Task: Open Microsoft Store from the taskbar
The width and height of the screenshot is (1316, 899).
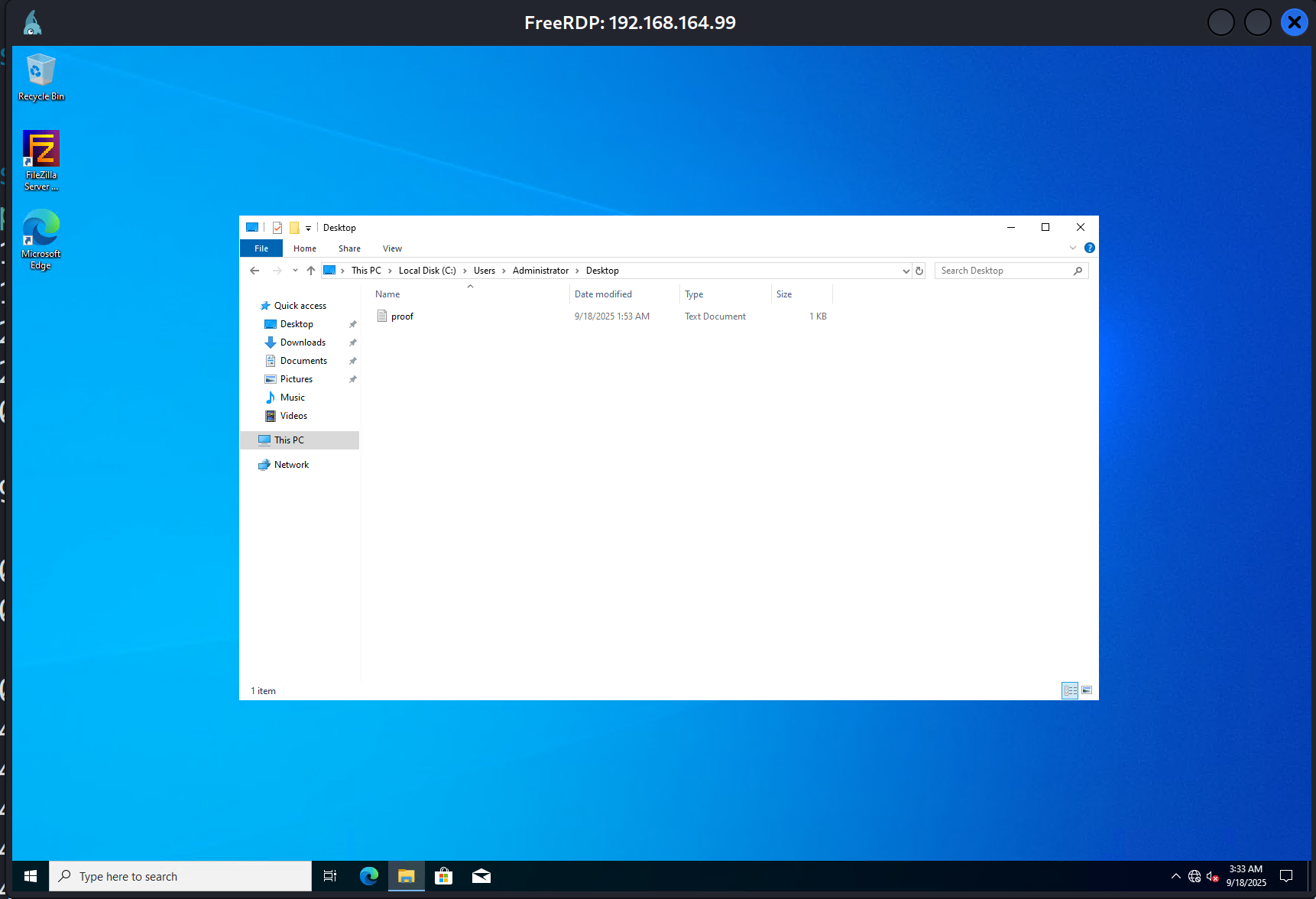Action: point(443,876)
